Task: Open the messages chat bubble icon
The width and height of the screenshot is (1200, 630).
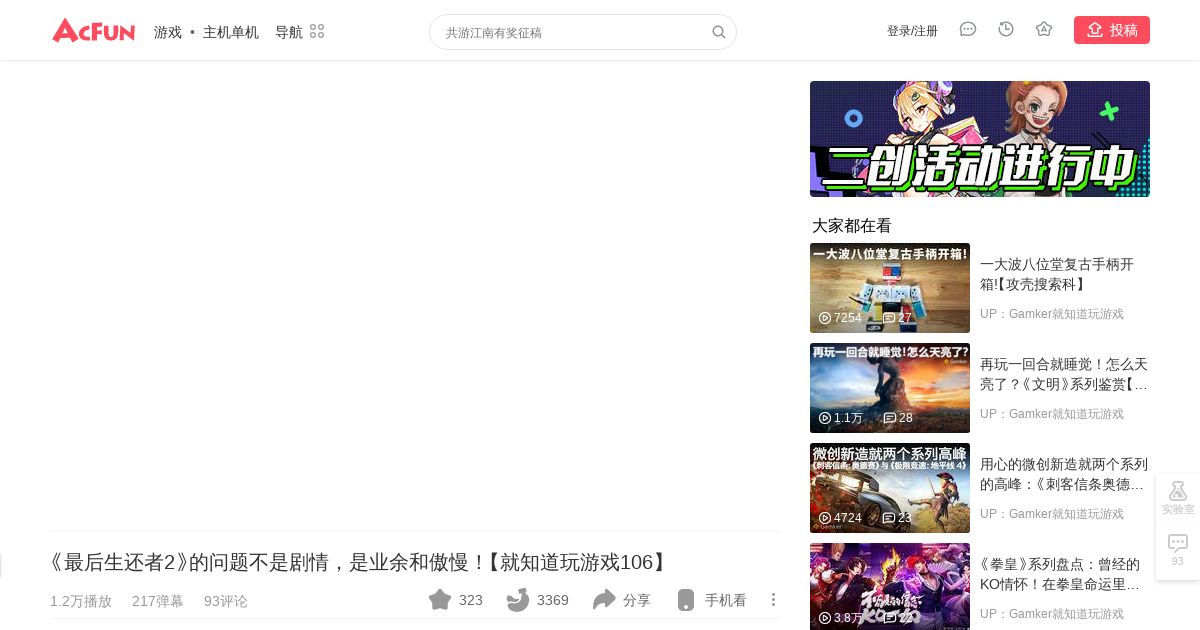Action: coord(968,30)
